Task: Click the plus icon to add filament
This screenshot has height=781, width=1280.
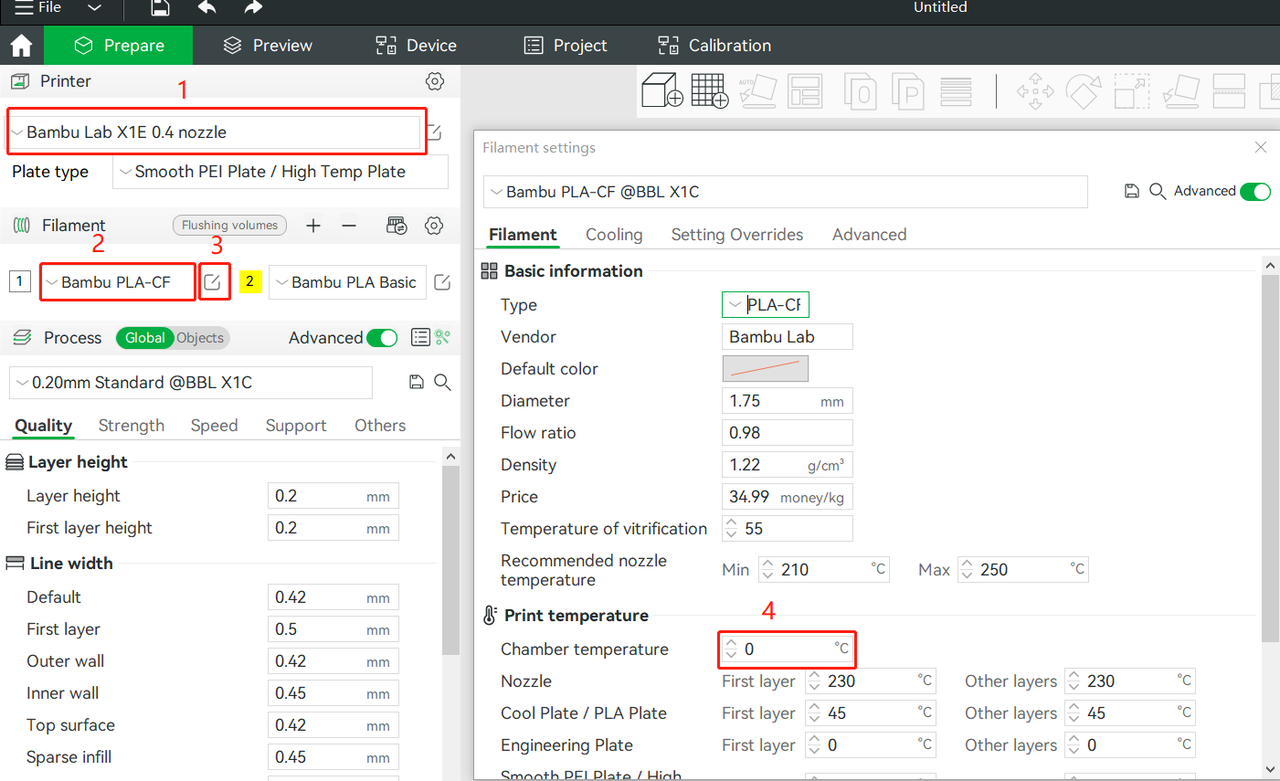Action: click(313, 226)
